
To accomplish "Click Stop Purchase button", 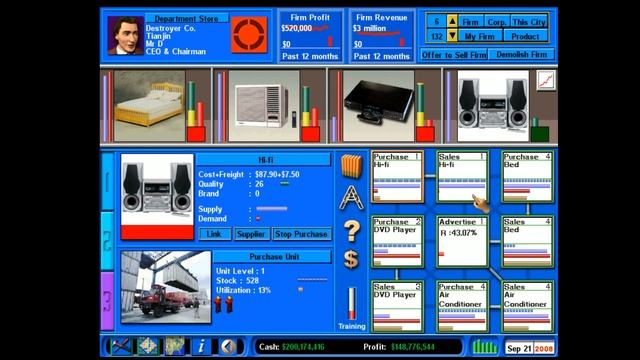I will (301, 234).
